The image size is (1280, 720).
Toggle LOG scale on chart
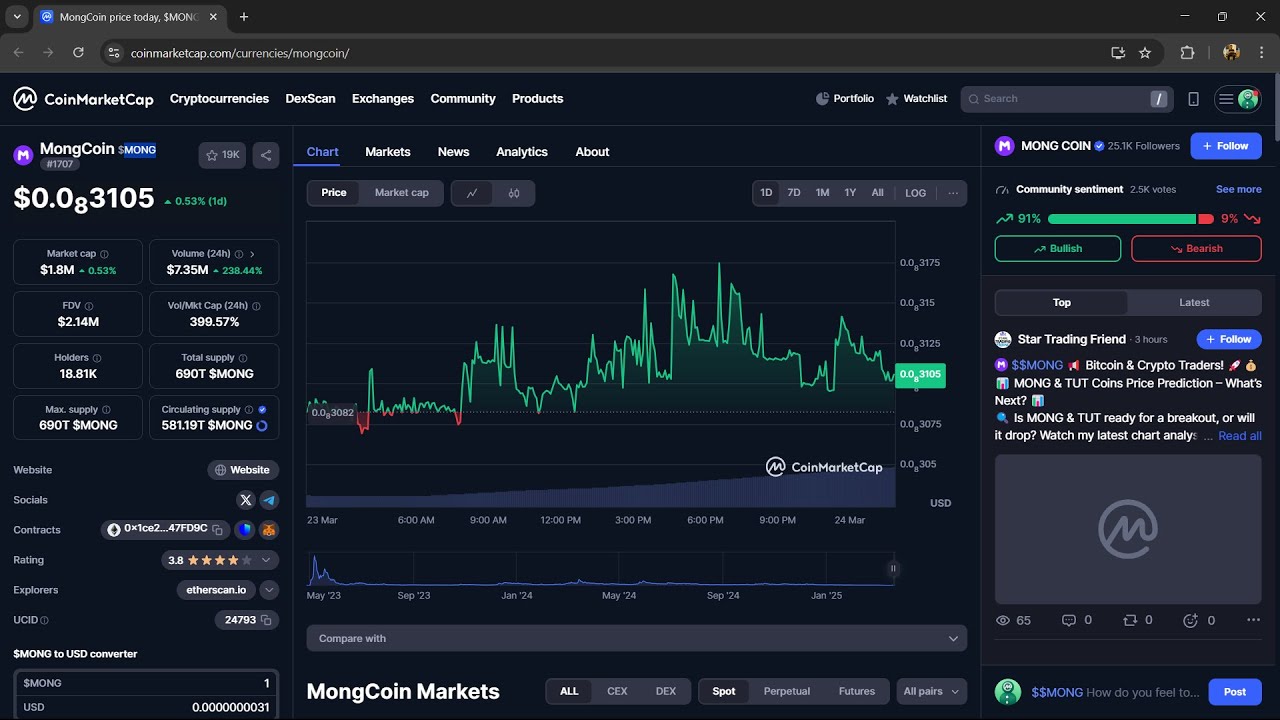click(916, 193)
